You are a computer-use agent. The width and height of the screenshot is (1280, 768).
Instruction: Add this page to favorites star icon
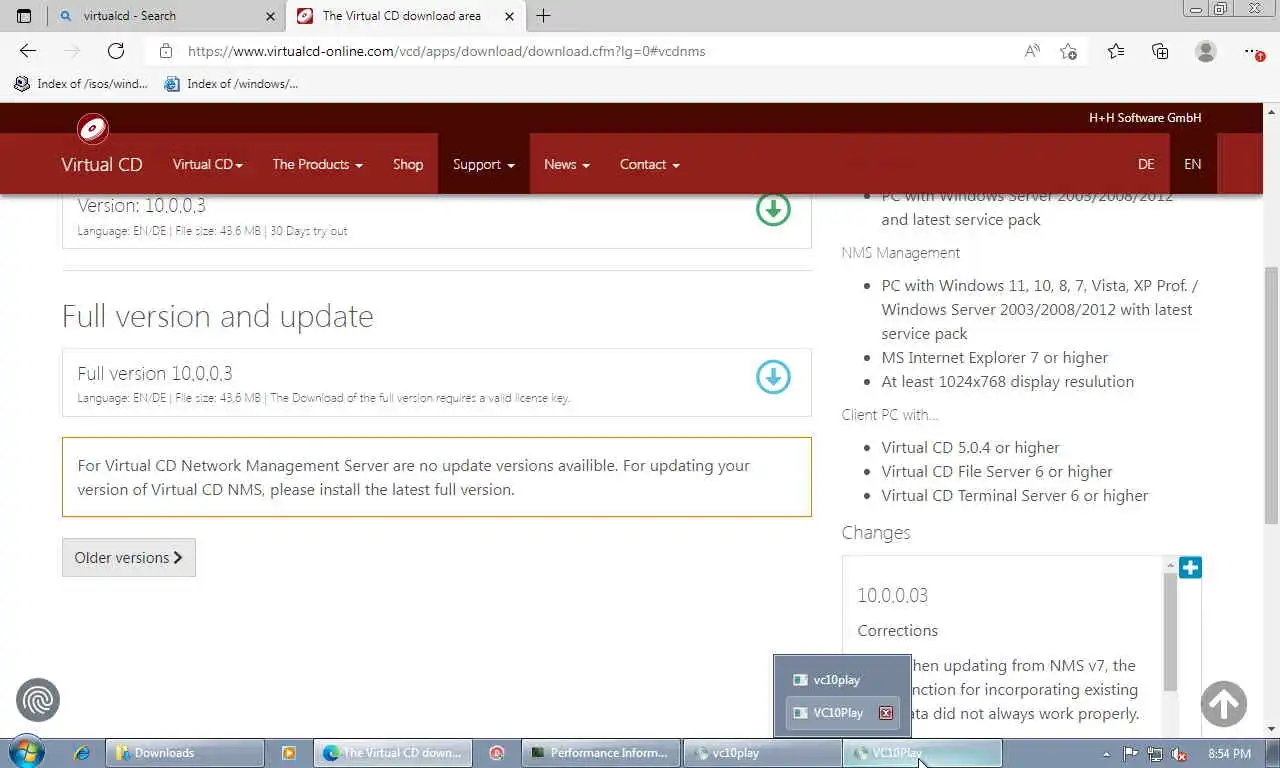(x=1068, y=51)
